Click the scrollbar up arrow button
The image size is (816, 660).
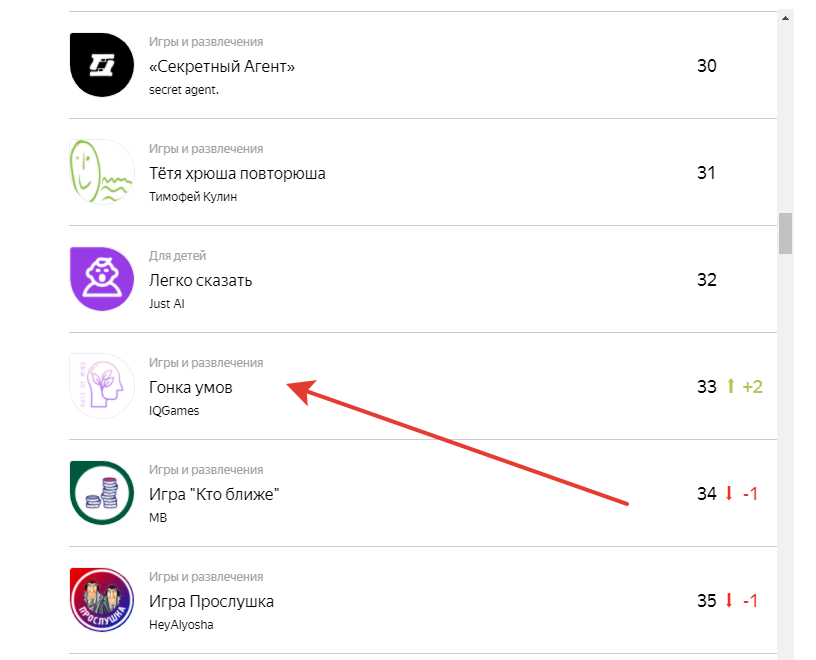(x=785, y=18)
